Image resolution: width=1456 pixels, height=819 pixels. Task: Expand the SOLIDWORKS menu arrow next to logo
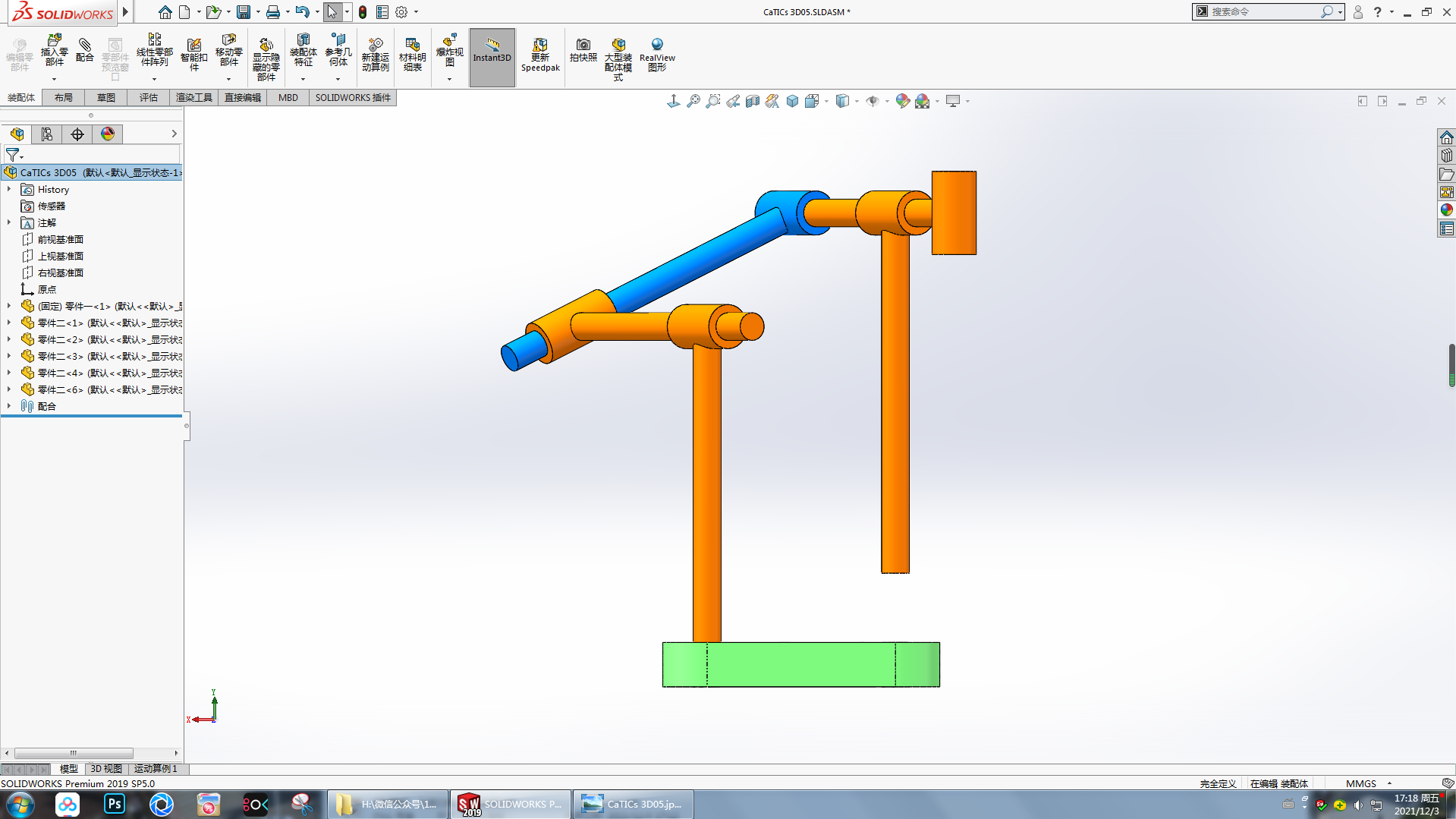125,12
